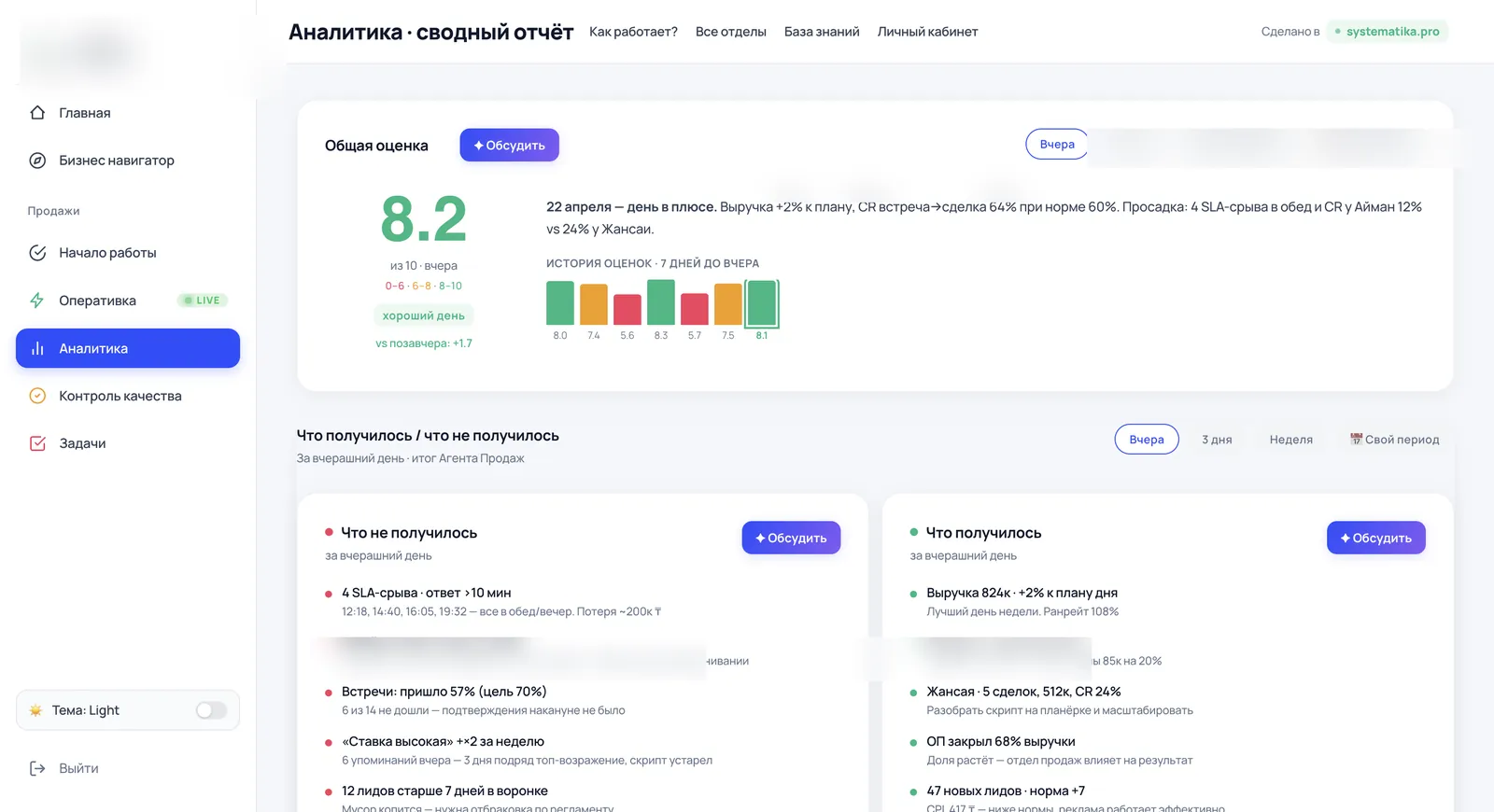Click the Бизнес навигатор compass icon
The image size is (1494, 812).
tap(37, 161)
